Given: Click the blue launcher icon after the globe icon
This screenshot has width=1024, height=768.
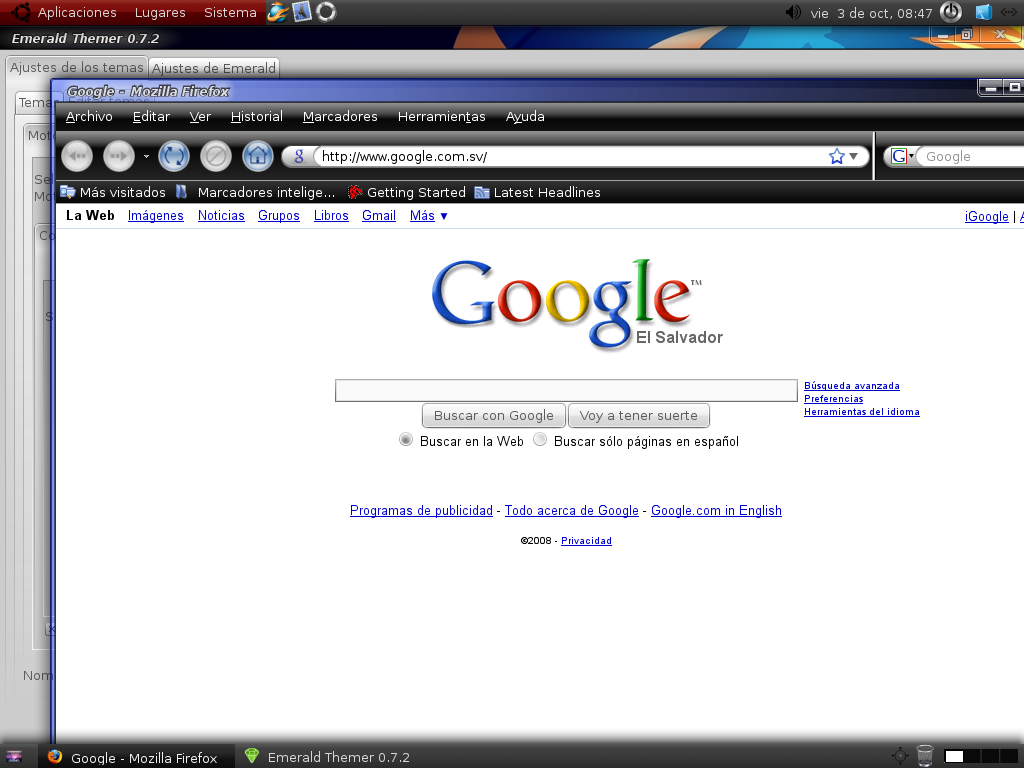Looking at the screenshot, I should pyautogui.click(x=302, y=12).
